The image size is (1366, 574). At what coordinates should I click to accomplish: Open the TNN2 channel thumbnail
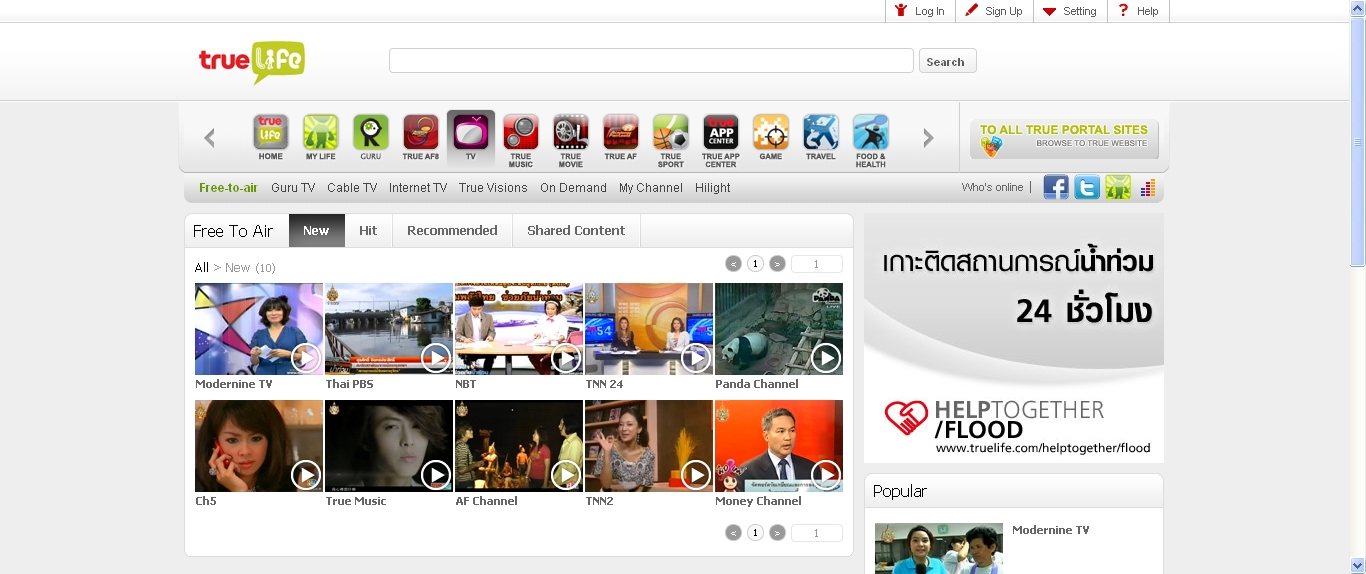pyautogui.click(x=649, y=446)
